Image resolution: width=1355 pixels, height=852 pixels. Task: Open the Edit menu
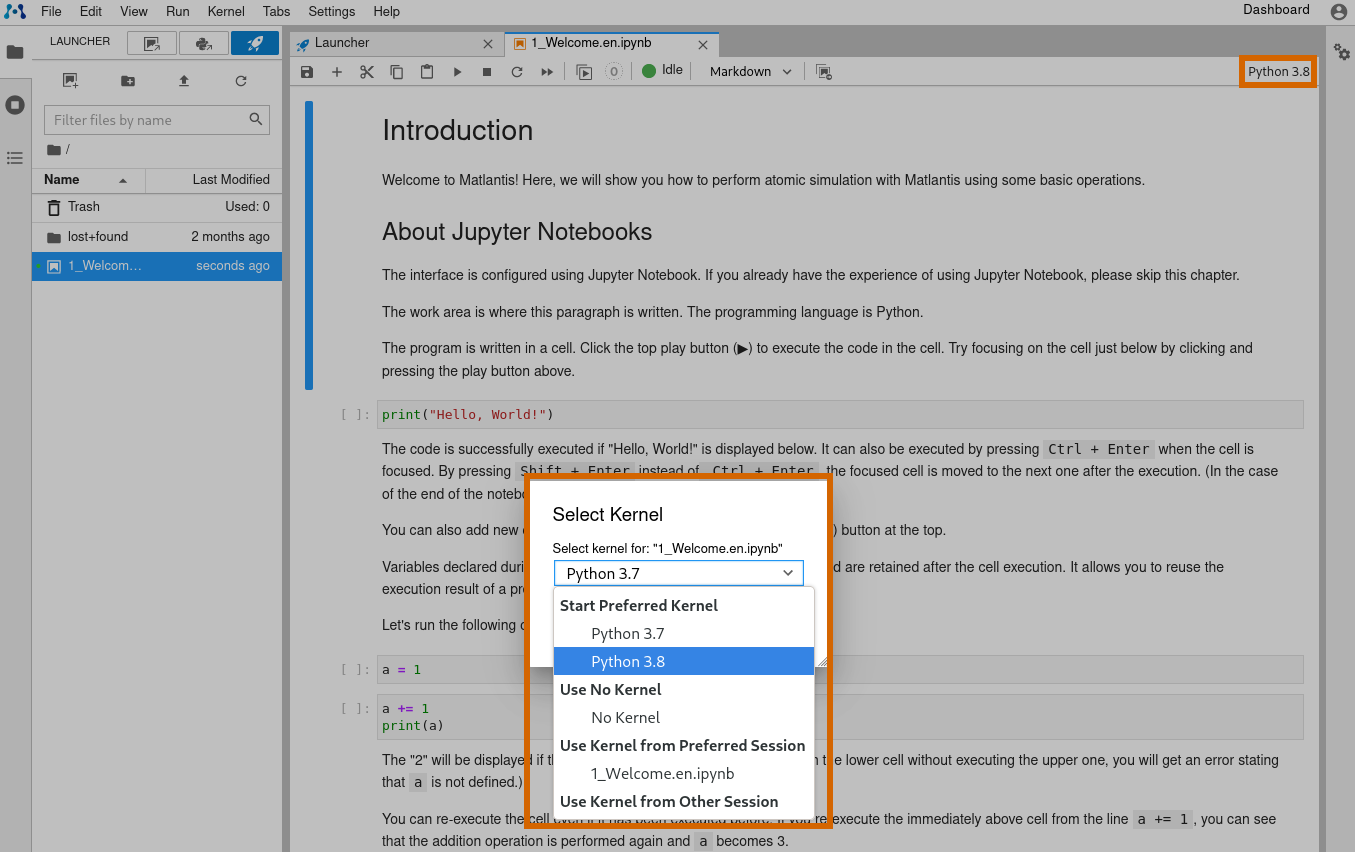91,12
